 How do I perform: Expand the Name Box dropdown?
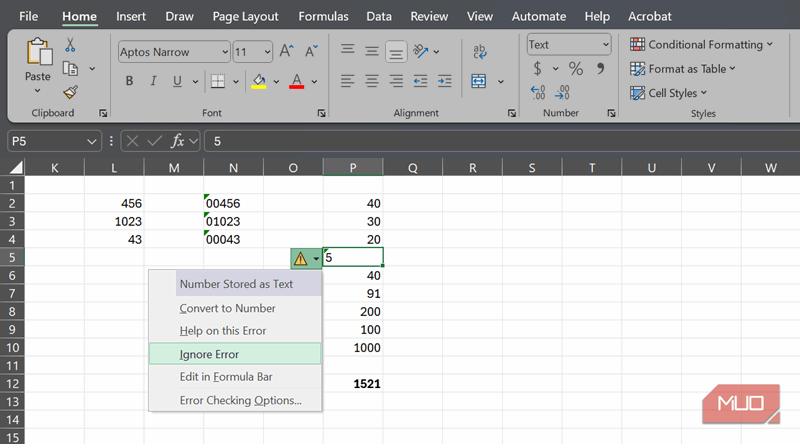tap(91, 141)
